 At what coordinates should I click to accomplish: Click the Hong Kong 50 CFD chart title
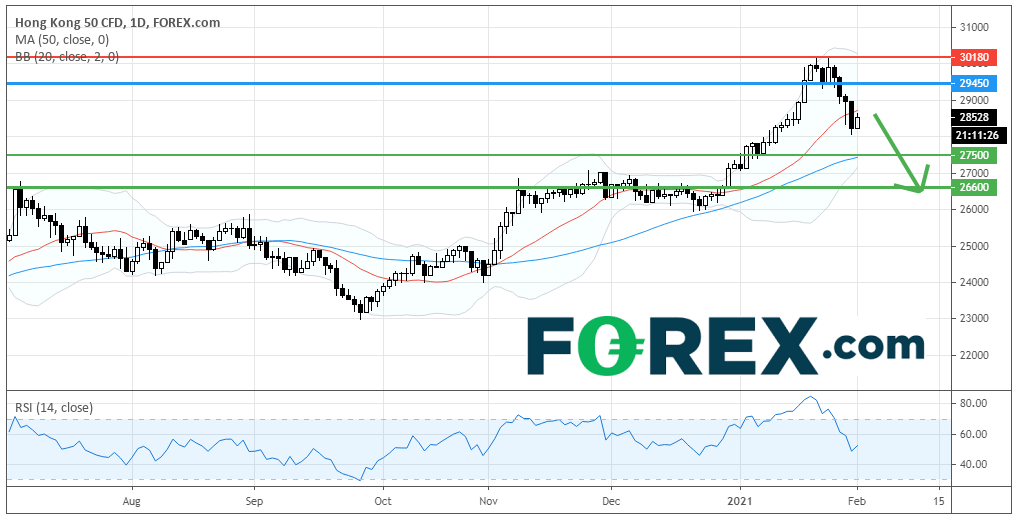tap(117, 23)
